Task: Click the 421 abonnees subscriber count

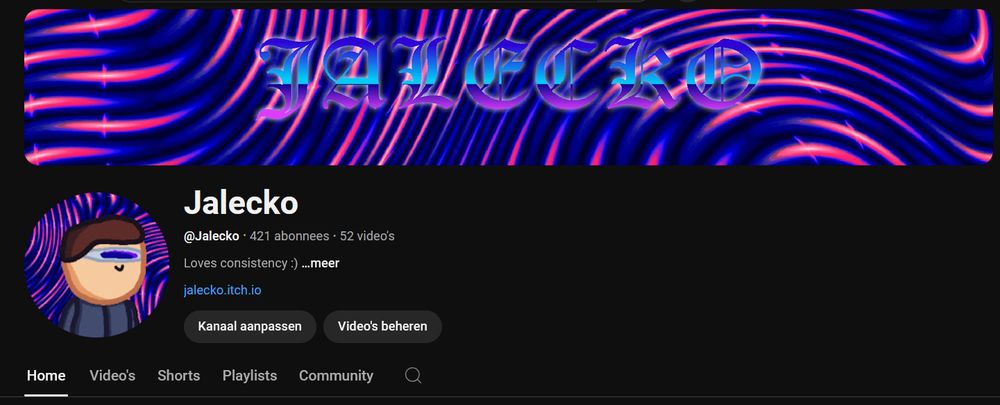Action: (x=290, y=236)
